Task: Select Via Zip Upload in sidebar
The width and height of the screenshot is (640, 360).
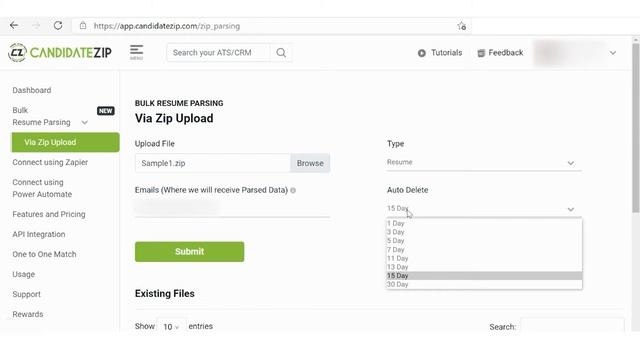Action: tap(65, 142)
